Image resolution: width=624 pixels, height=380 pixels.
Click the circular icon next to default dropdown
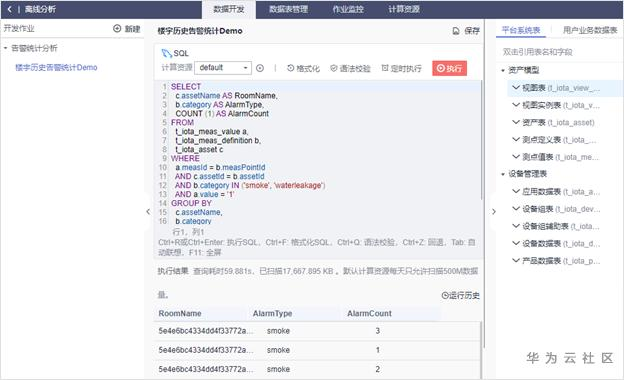[260, 68]
